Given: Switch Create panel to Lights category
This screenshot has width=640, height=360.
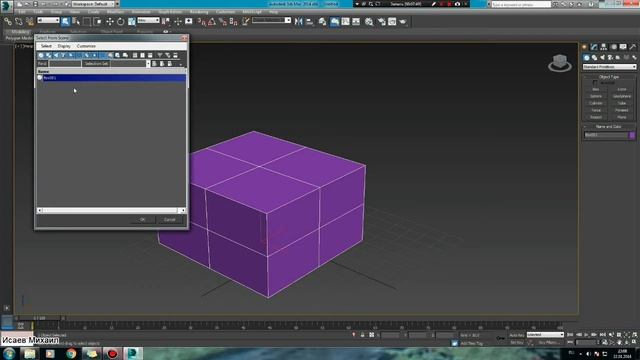Looking at the screenshot, I should click(602, 58).
